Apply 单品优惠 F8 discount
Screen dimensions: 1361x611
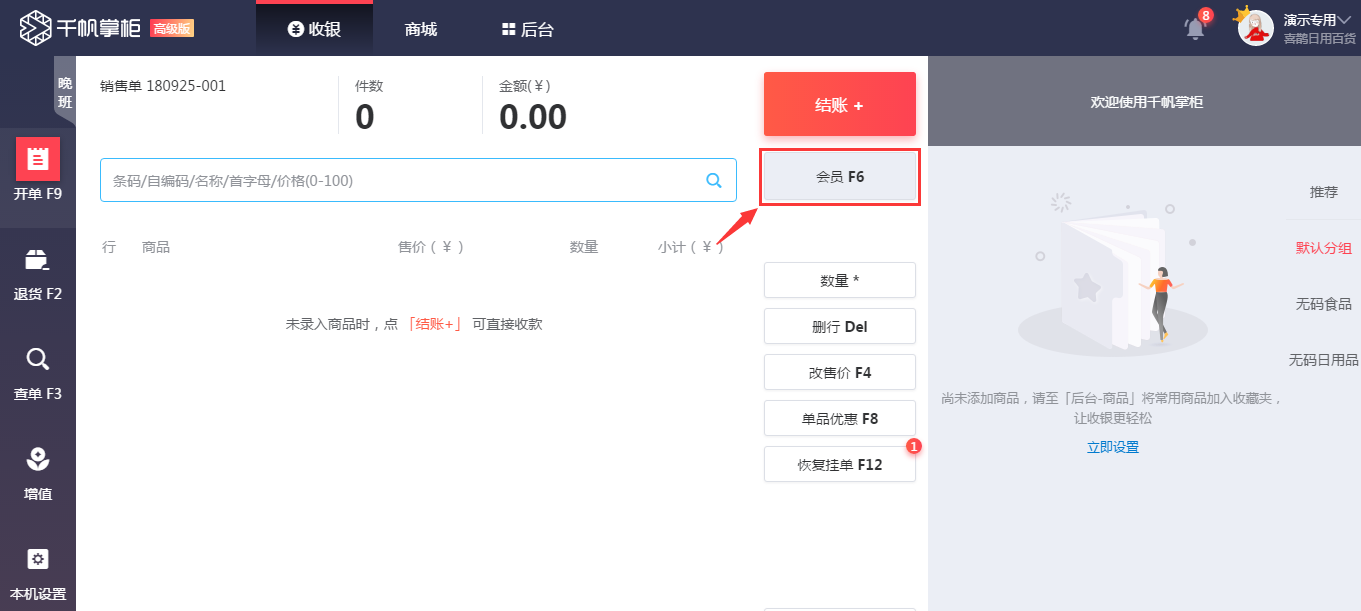(839, 418)
